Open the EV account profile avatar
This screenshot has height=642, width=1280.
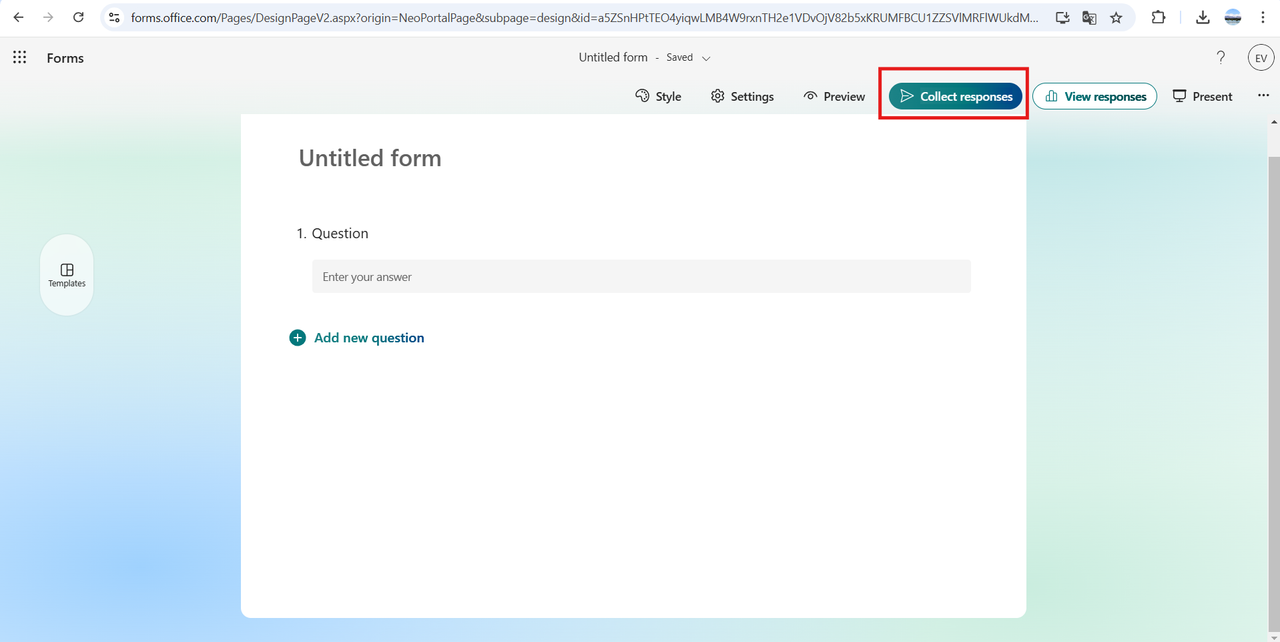coord(1260,58)
